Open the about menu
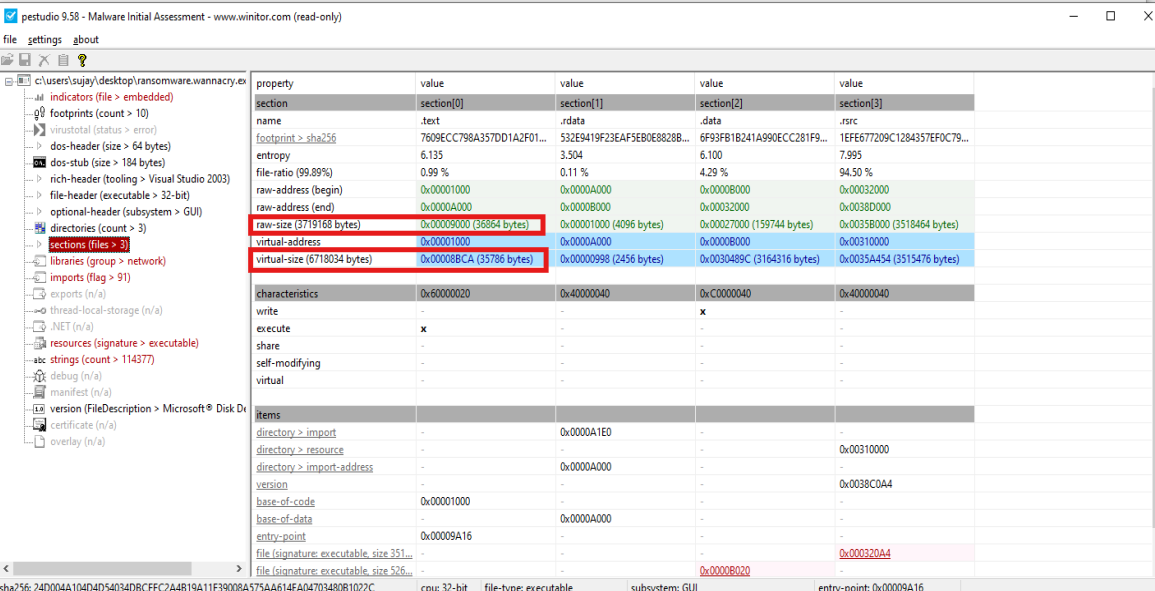This screenshot has width=1155, height=591. point(86,40)
